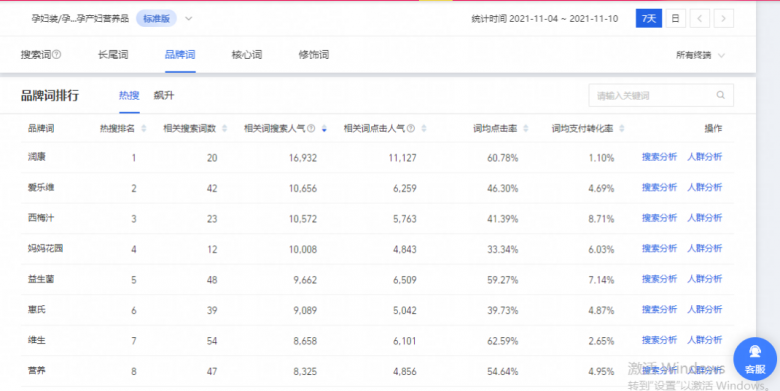Click click rate value 62.59%
780x391 pixels.
point(502,341)
